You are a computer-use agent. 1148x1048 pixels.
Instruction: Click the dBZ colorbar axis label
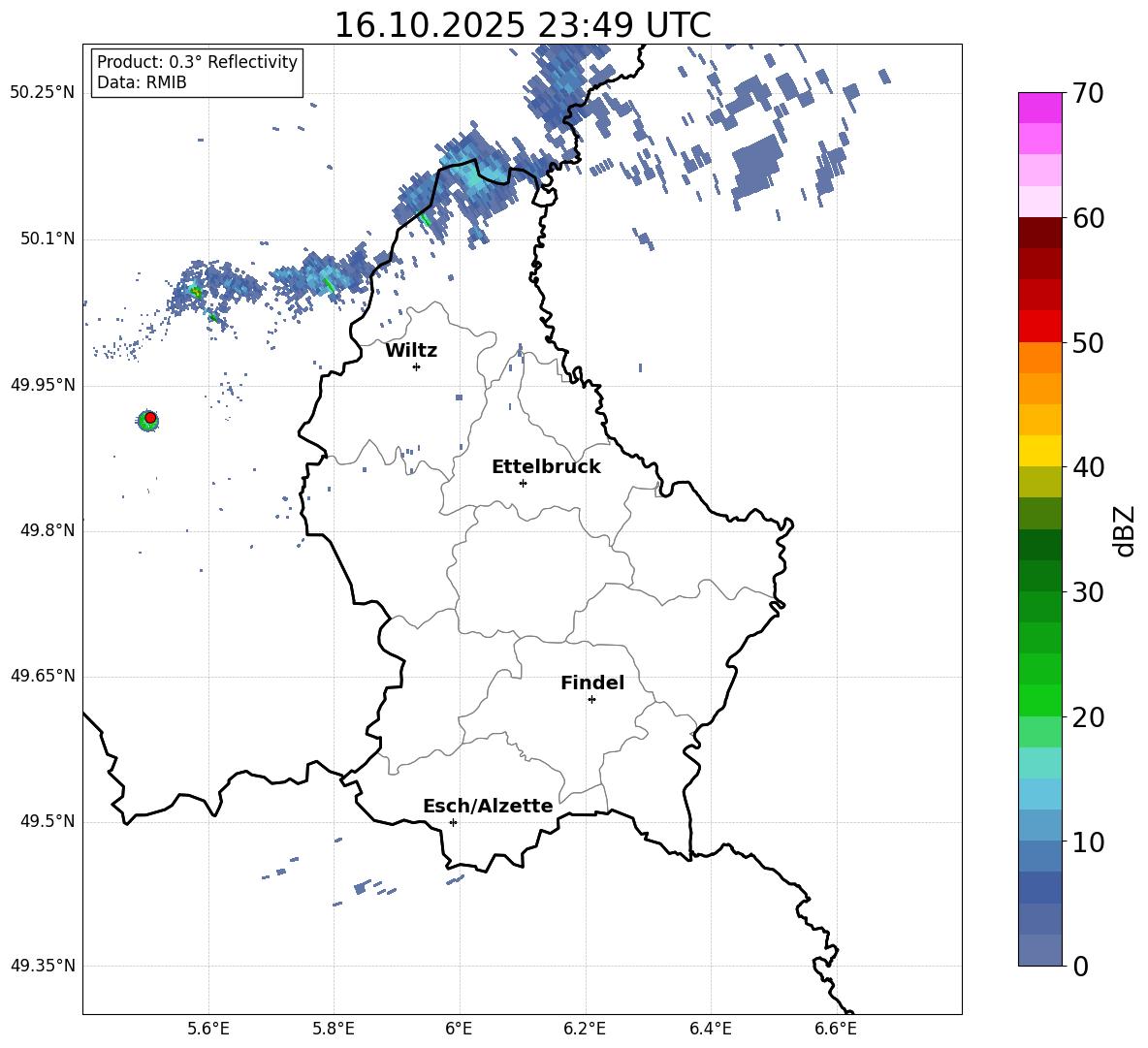pyautogui.click(x=1124, y=530)
